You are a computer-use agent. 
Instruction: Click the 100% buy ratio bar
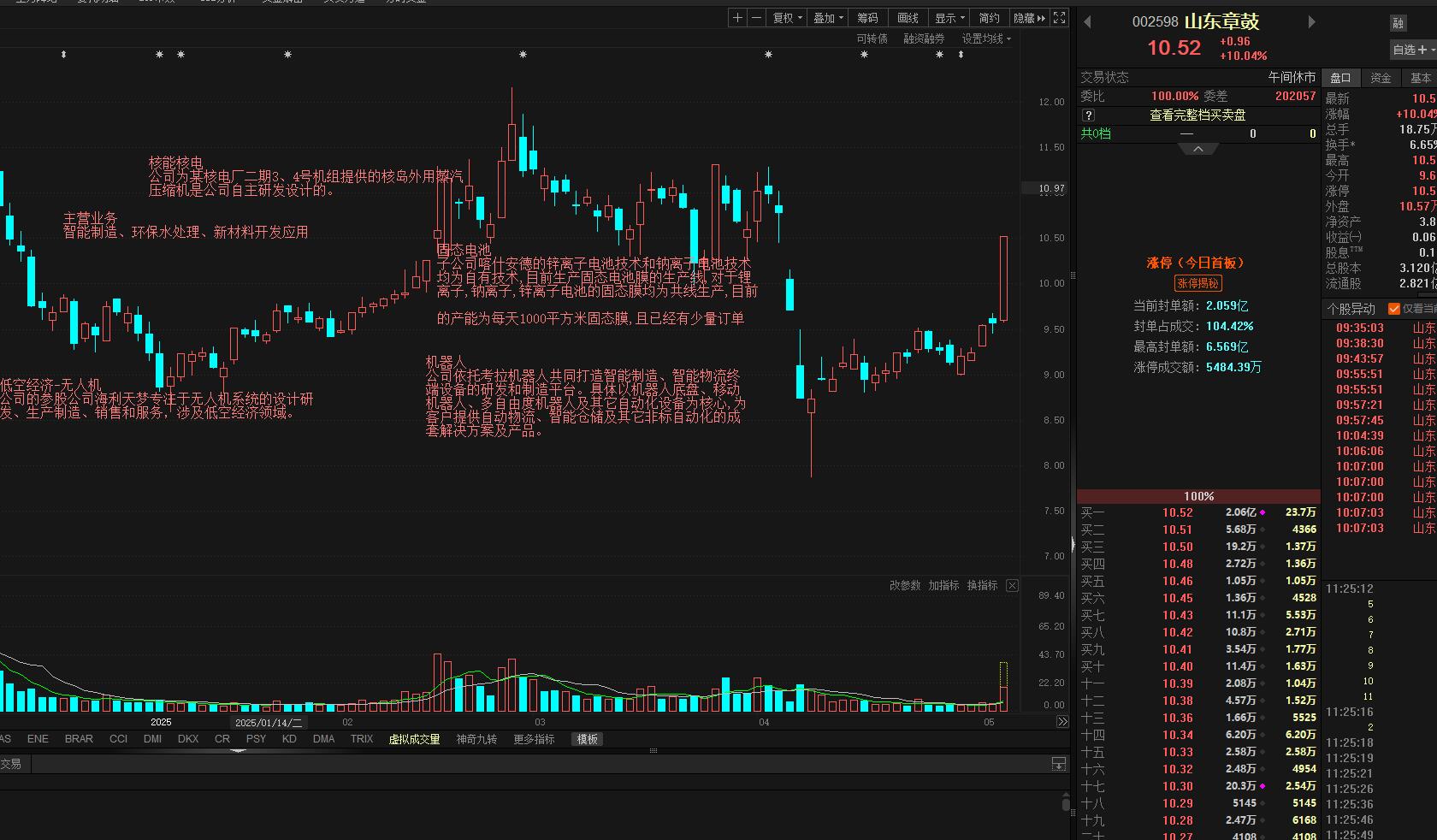1198,496
